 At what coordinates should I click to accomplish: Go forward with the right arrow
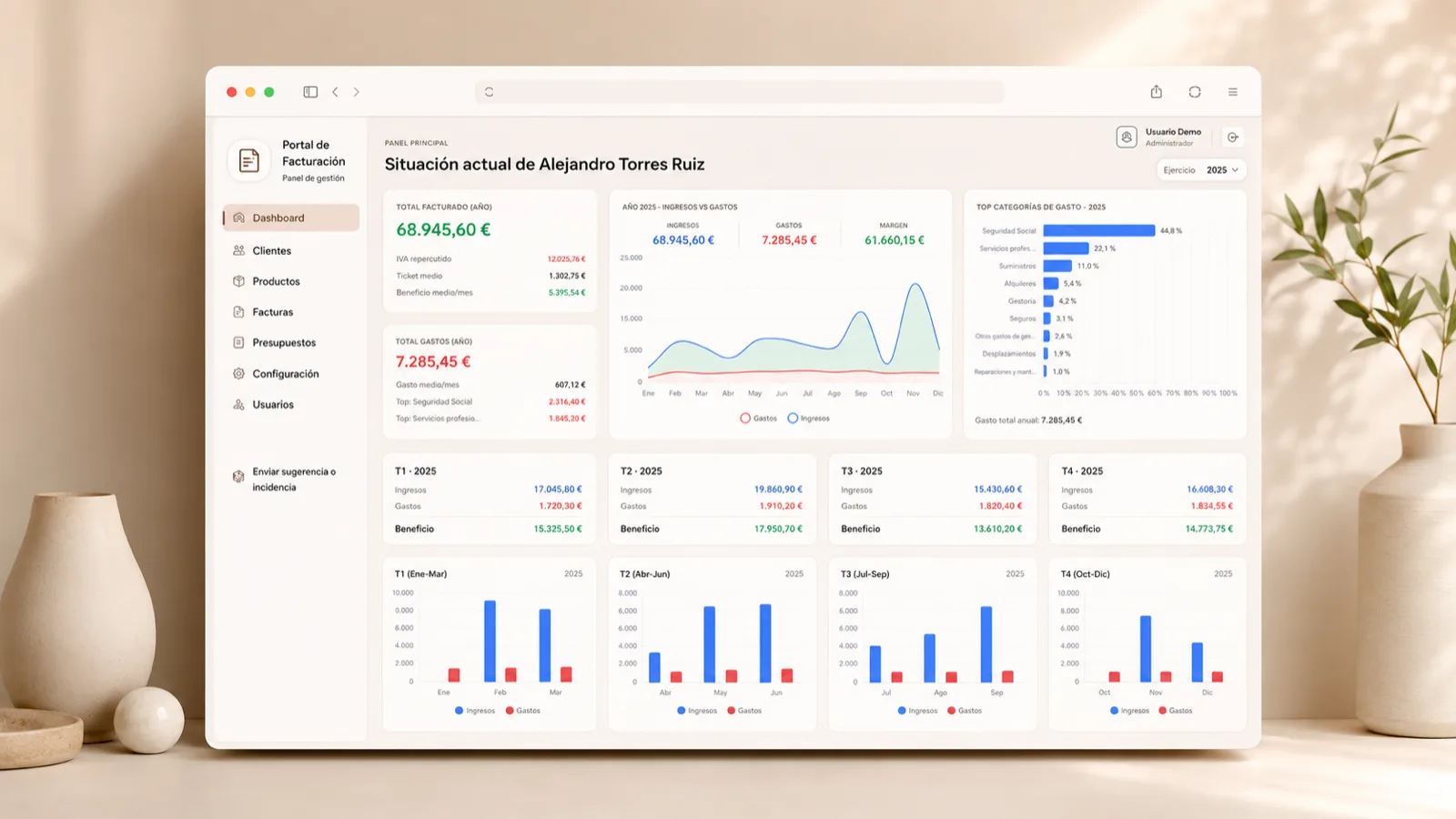coord(356,92)
